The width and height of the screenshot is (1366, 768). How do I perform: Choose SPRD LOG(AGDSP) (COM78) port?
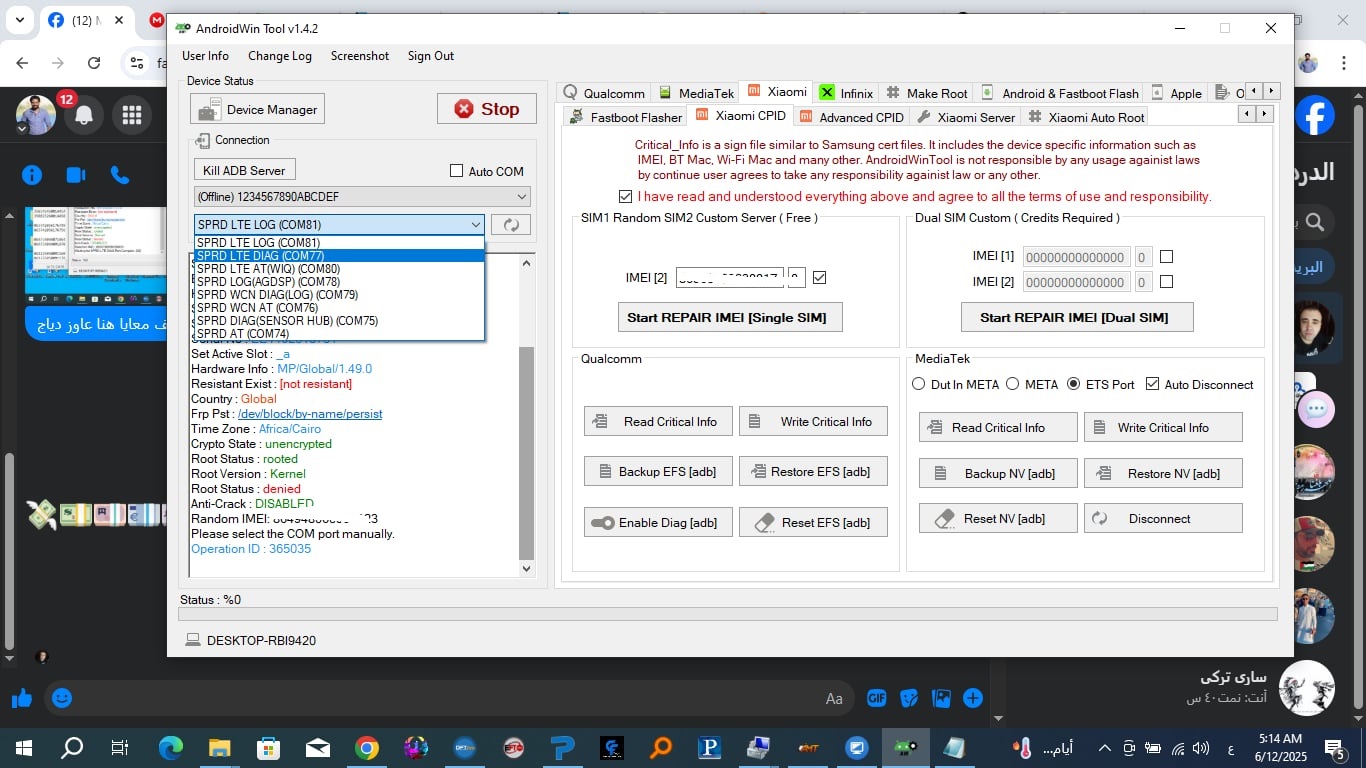pos(339,282)
